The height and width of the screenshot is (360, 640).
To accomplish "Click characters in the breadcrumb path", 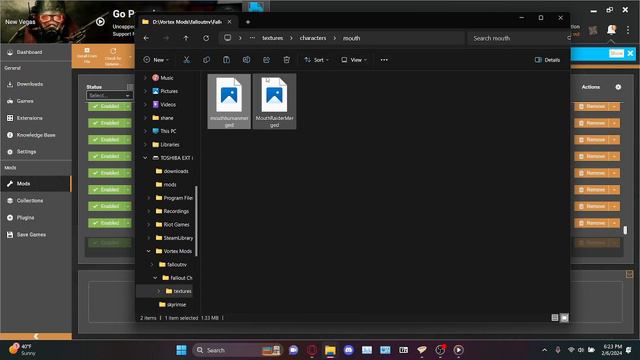I will coord(313,38).
